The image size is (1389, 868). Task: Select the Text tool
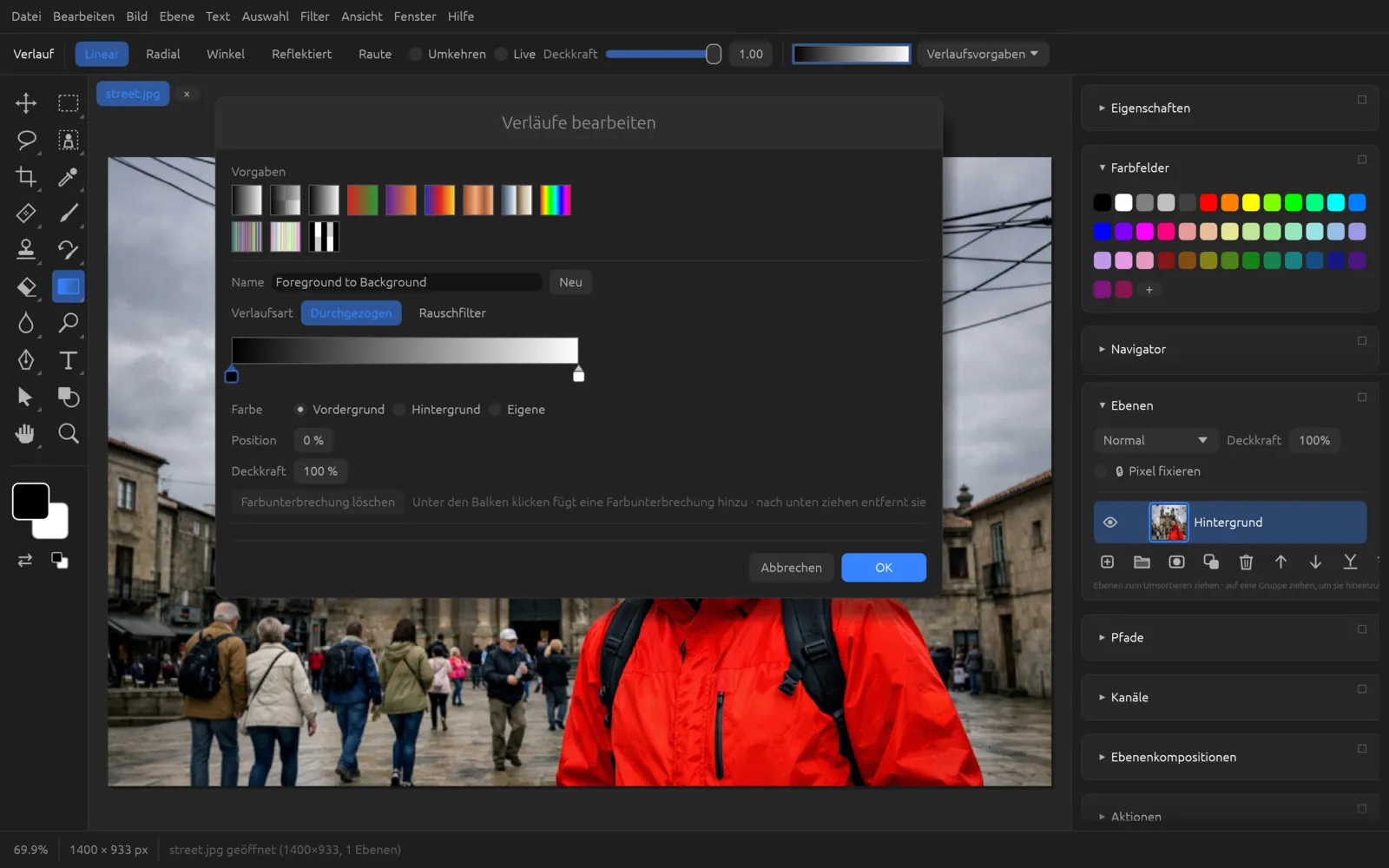[69, 360]
